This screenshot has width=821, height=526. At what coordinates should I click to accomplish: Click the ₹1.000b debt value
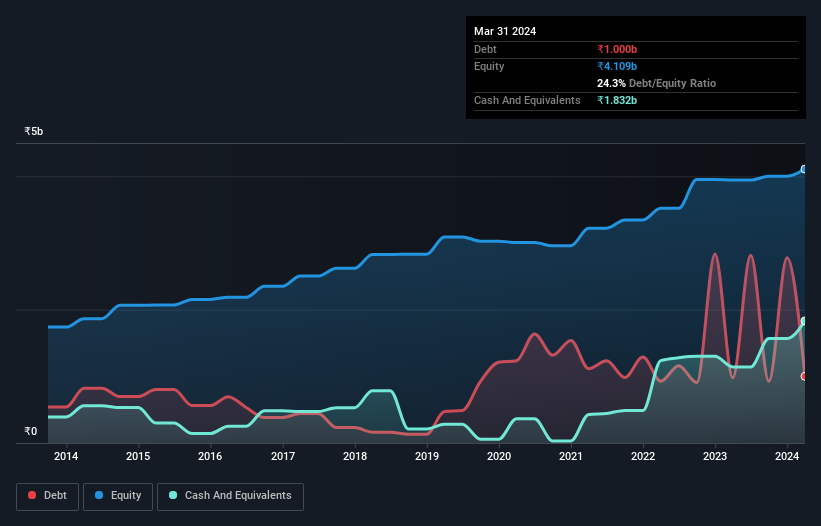coord(617,49)
